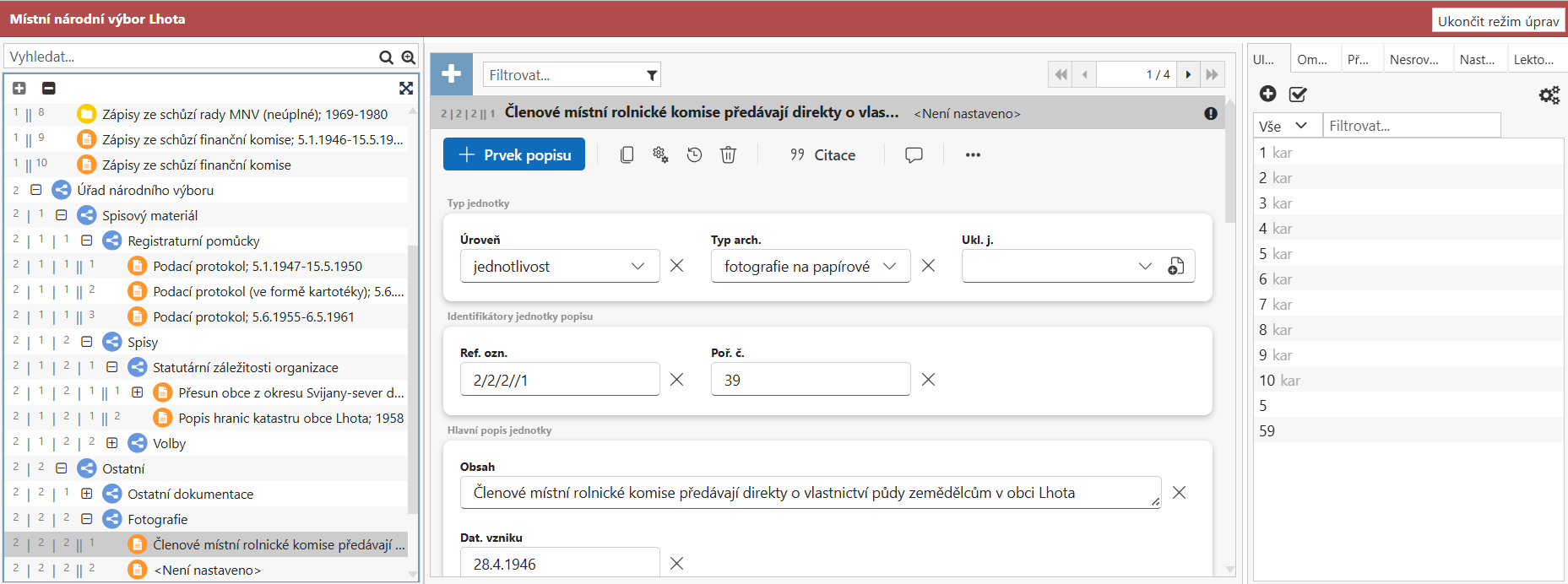The width and height of the screenshot is (1568, 584).
Task: Click the trash delete icon in toolbar
Action: (728, 154)
